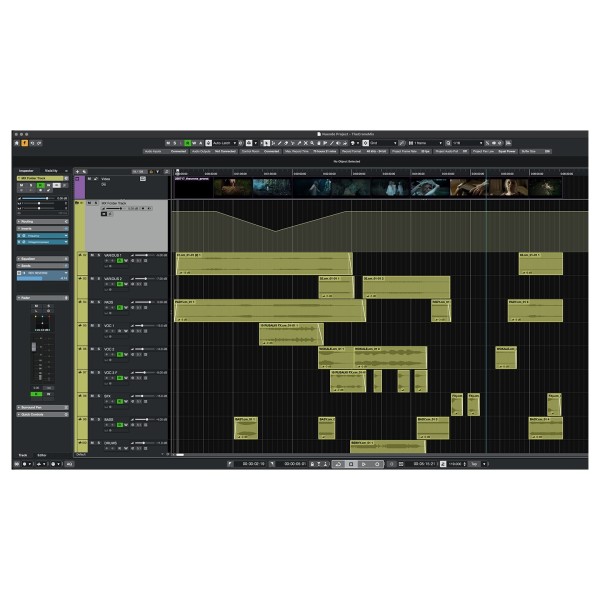Viewport: 600px width, 600px height.
Task: Mute the VARIOUS 1 track
Action: coord(92,255)
